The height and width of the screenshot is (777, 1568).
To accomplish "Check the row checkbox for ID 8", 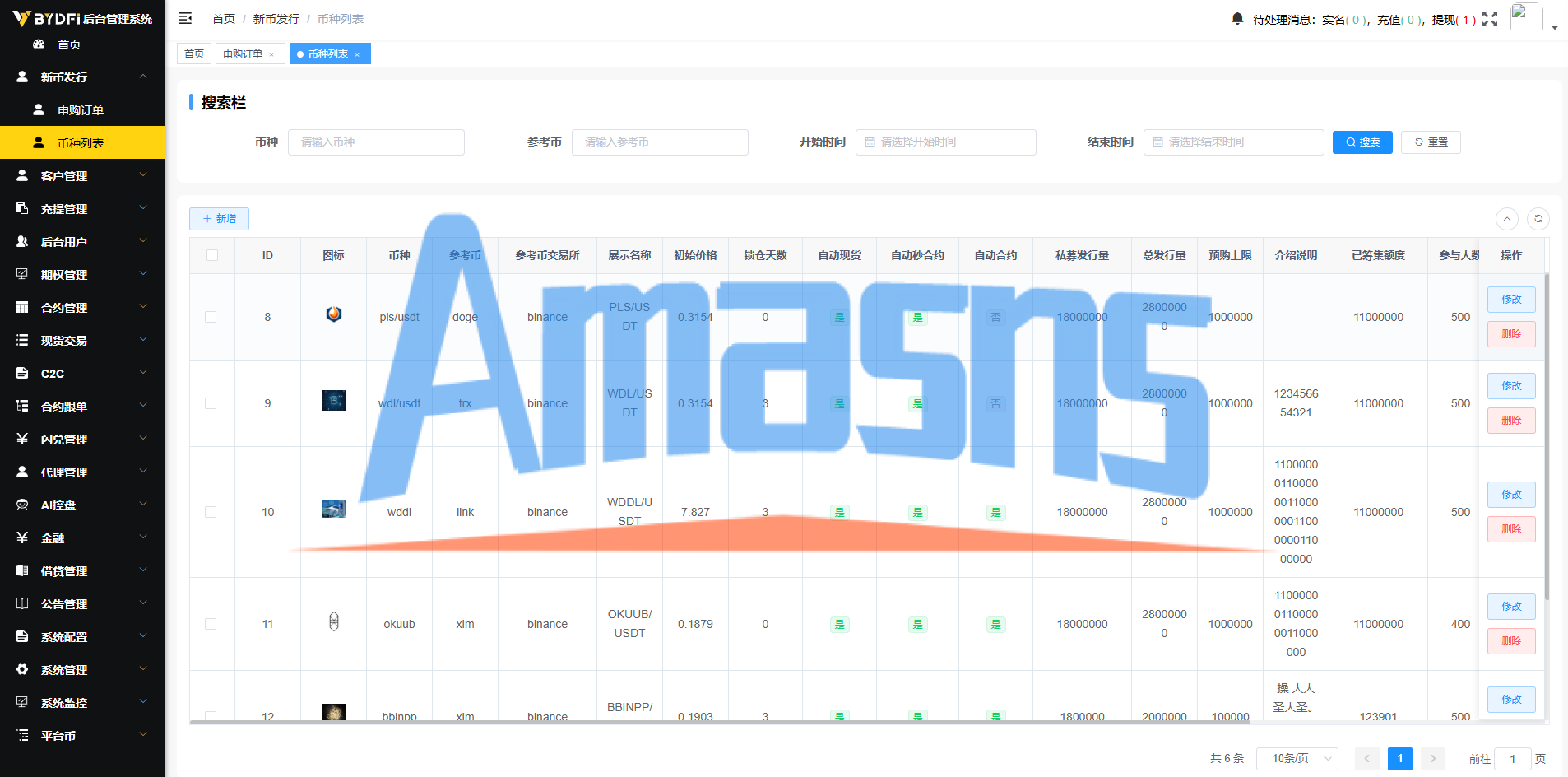I will (x=211, y=317).
